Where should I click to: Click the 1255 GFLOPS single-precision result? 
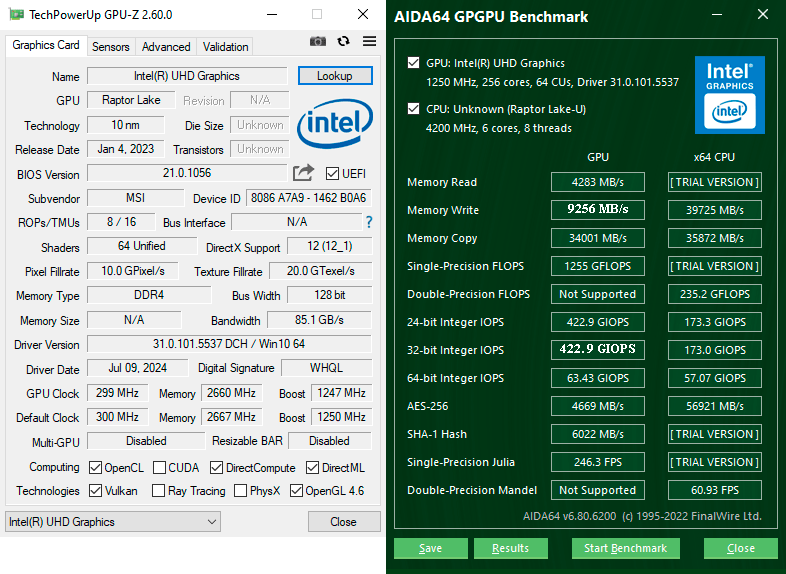[x=598, y=266]
